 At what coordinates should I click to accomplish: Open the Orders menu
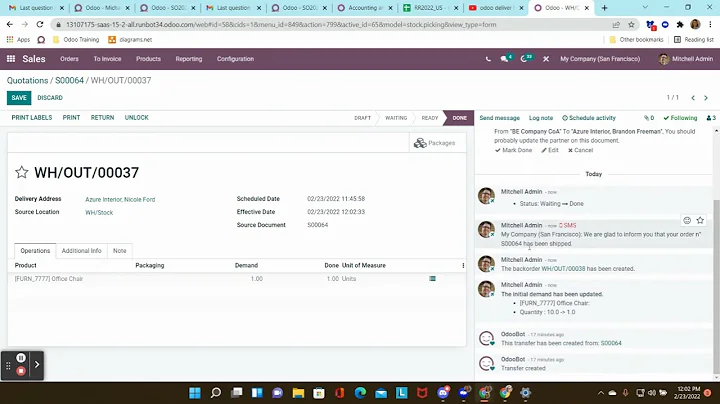[69, 59]
